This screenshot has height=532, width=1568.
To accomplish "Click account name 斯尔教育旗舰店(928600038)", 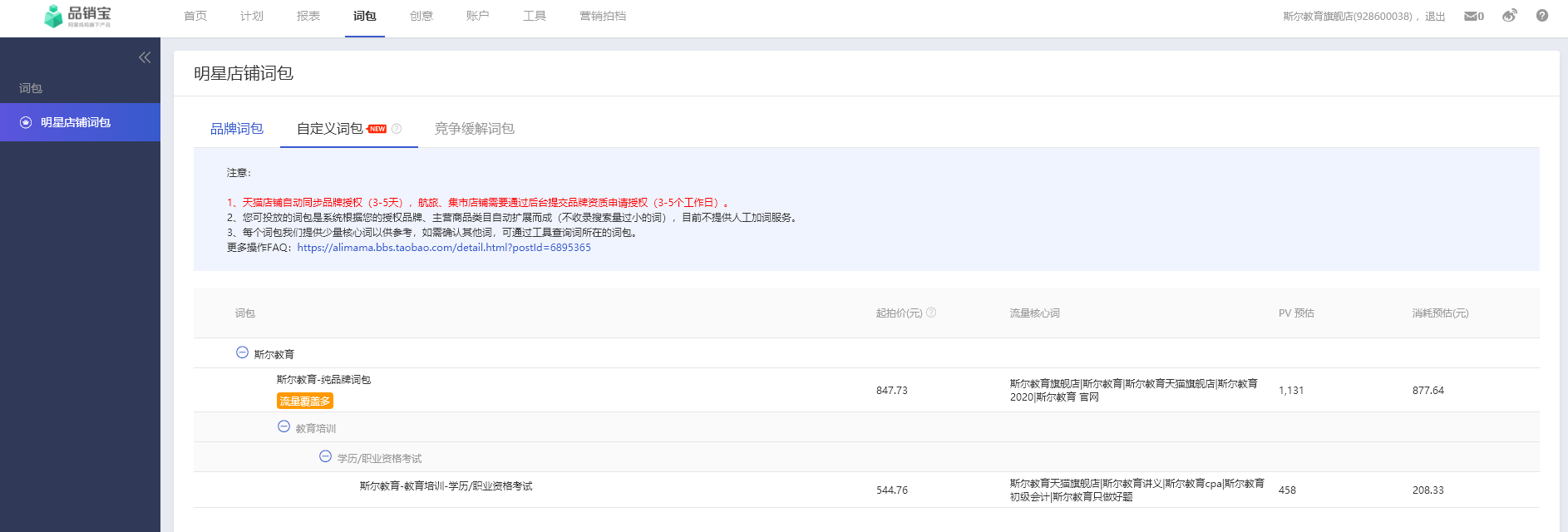I will point(1347,17).
